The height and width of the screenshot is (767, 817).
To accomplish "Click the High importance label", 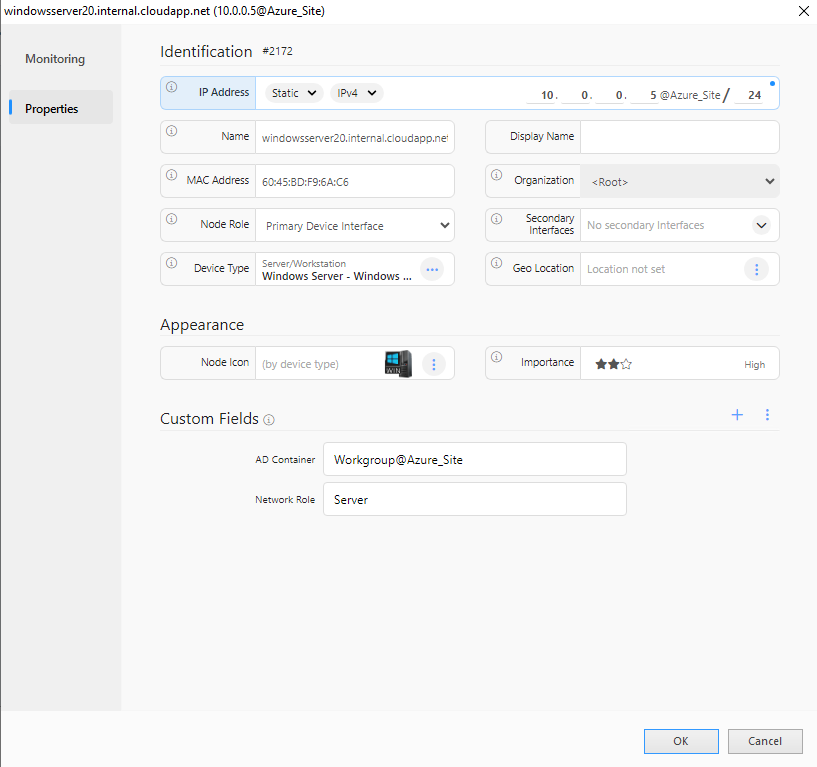I will click(754, 365).
